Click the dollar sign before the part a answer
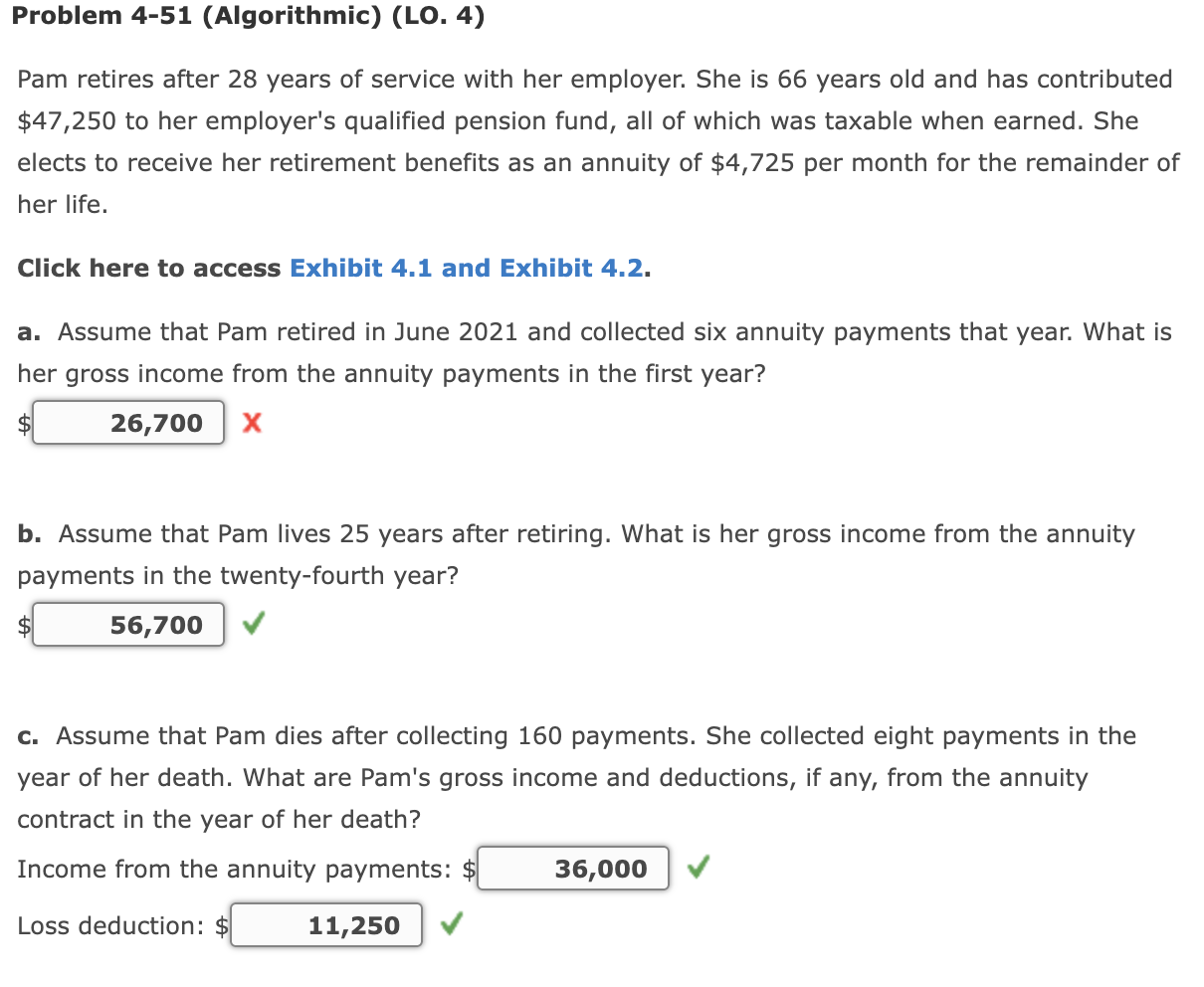 tap(22, 425)
